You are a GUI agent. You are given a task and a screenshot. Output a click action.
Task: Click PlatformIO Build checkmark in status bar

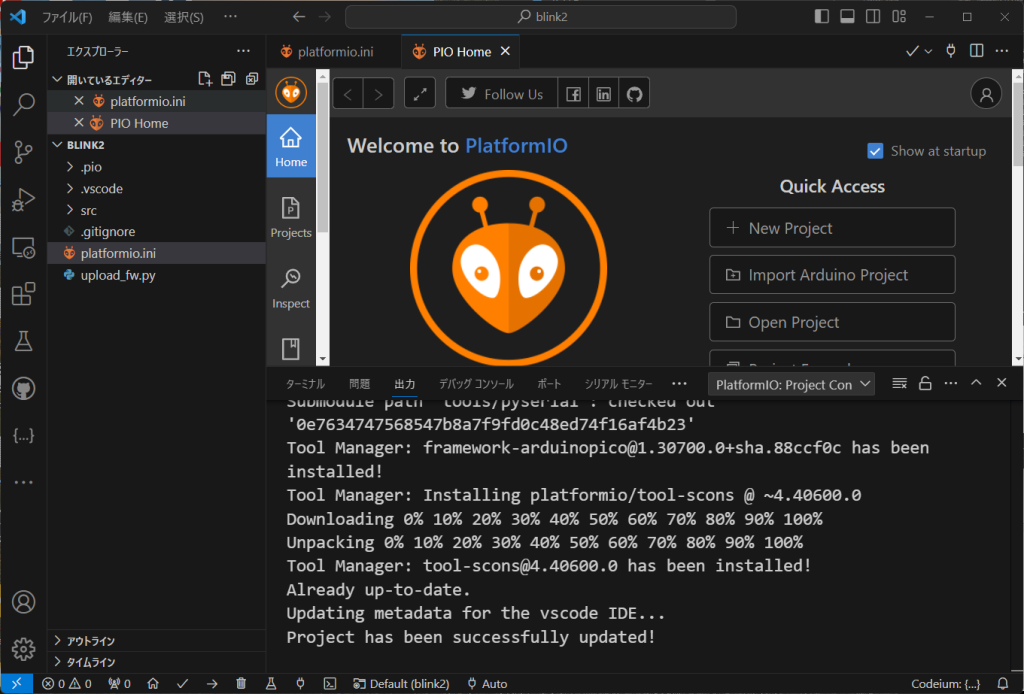tap(182, 684)
